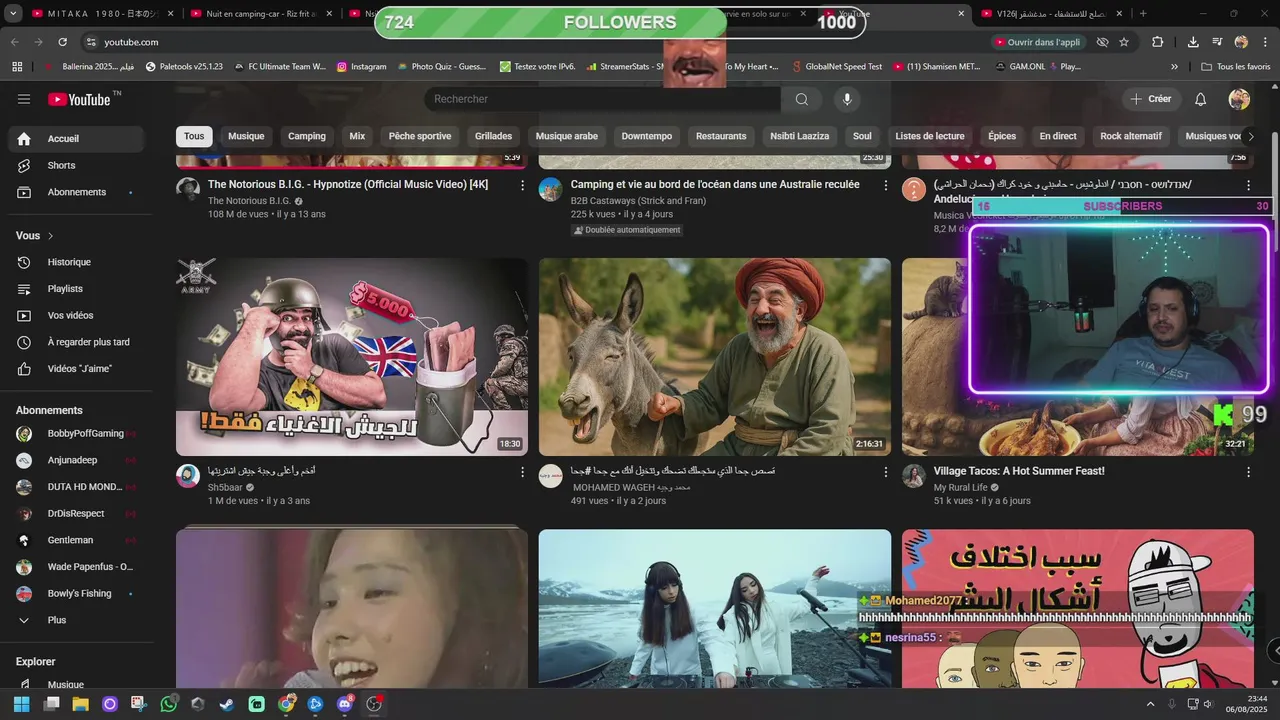Open the Google apps grid in bookmarks bar
The width and height of the screenshot is (1280, 720).
point(17,67)
